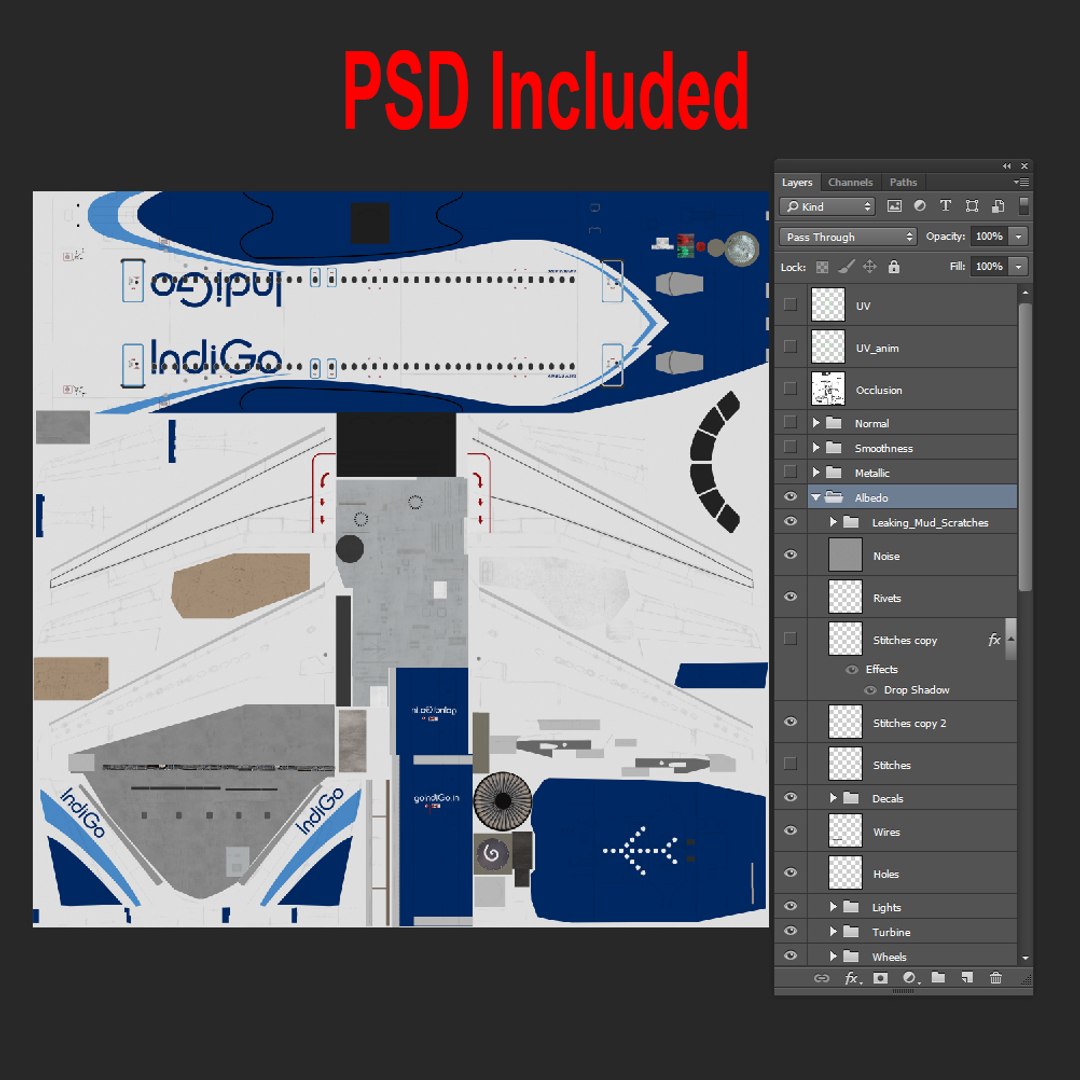This screenshot has height=1080, width=1080.
Task: Filter layers by adjustment layer icon
Action: coord(920,206)
